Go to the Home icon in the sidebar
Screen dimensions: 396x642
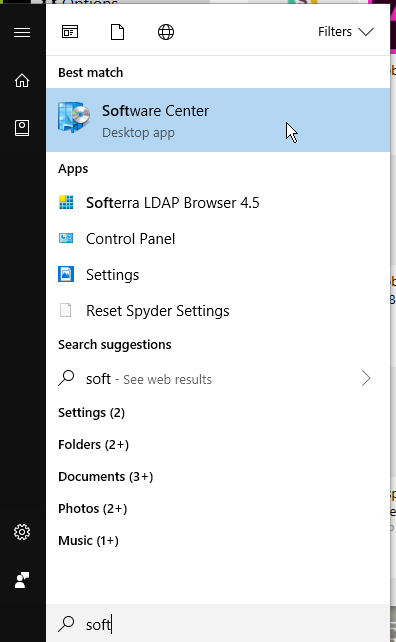22,80
